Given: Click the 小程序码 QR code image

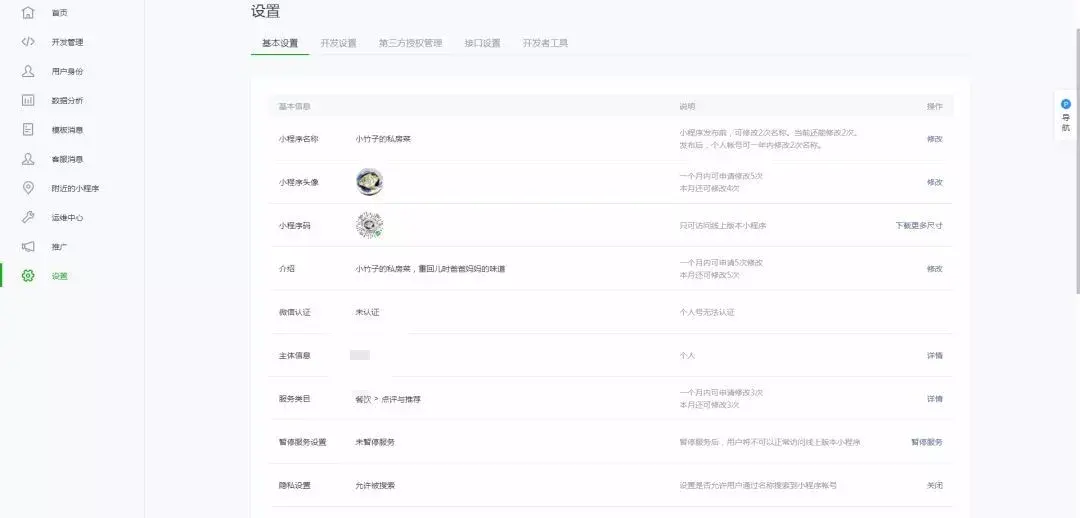Looking at the screenshot, I should (x=370, y=225).
